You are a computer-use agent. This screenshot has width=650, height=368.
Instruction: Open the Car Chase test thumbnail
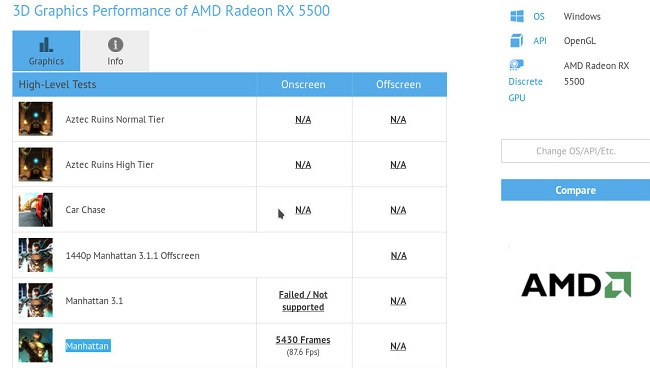[x=36, y=210]
